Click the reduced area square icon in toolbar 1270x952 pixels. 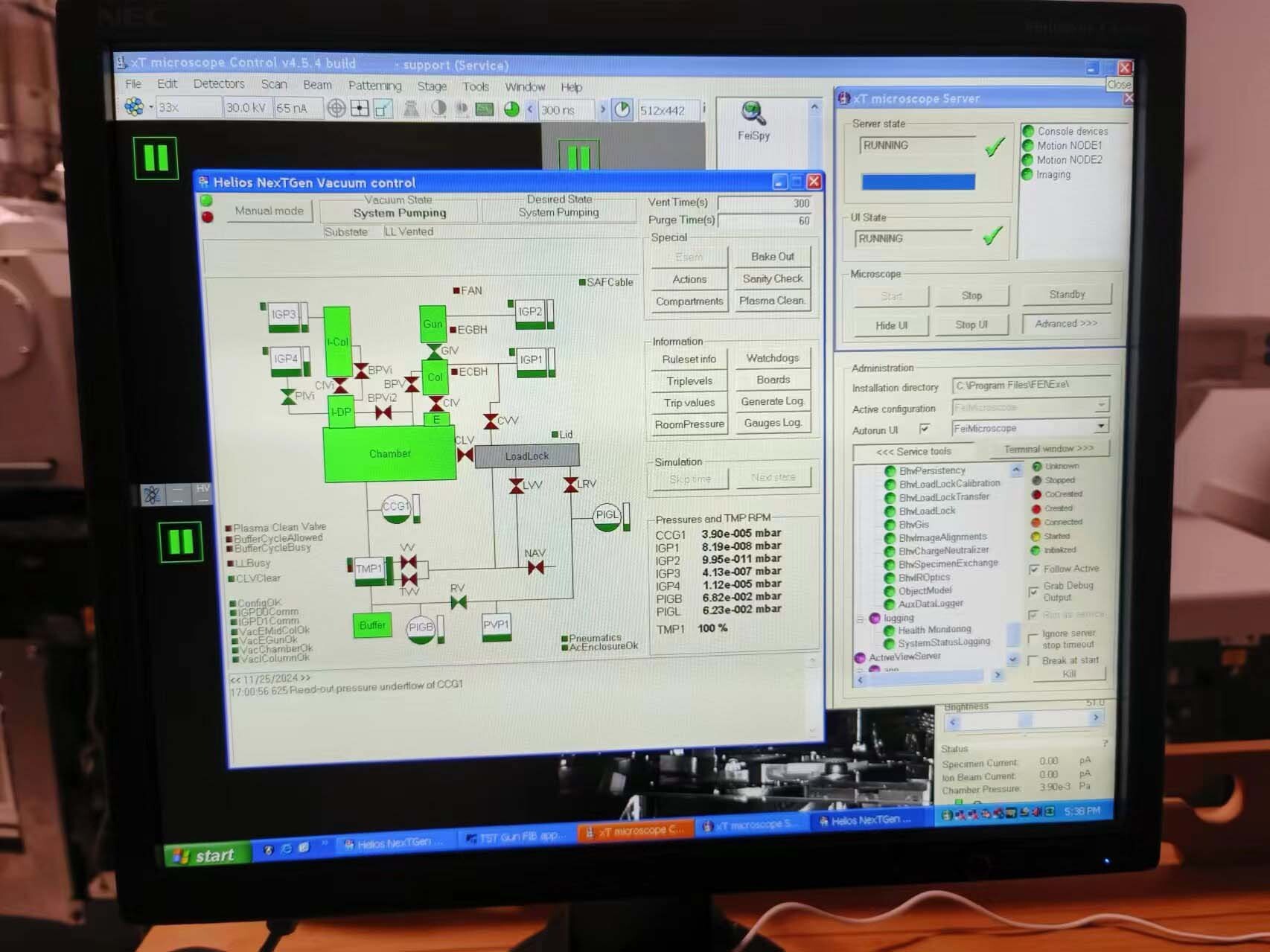(x=383, y=109)
